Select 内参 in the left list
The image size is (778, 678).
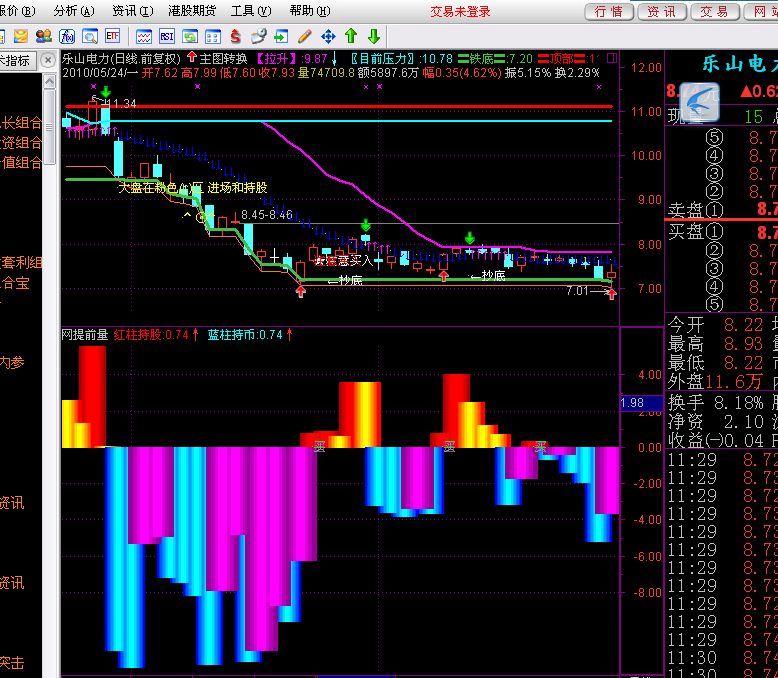coord(12,362)
